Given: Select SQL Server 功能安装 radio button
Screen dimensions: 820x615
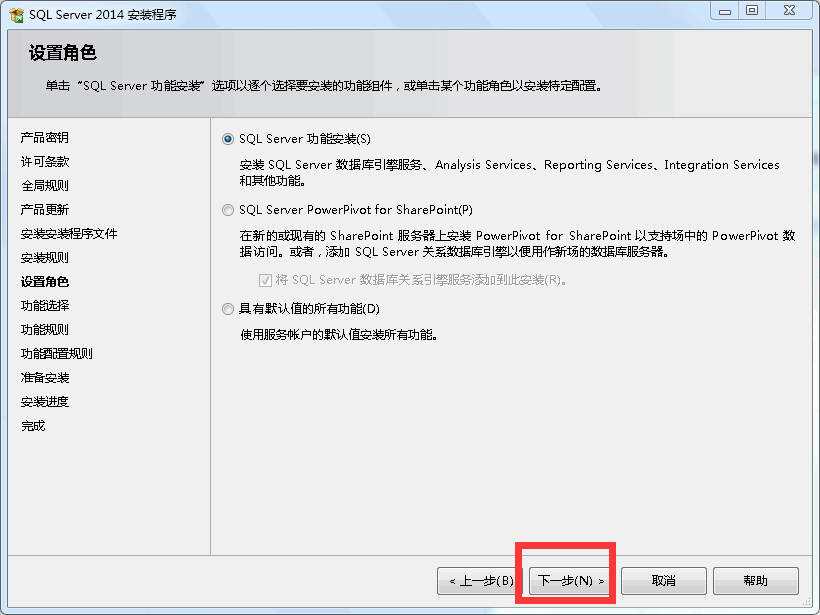Looking at the screenshot, I should click(227, 139).
